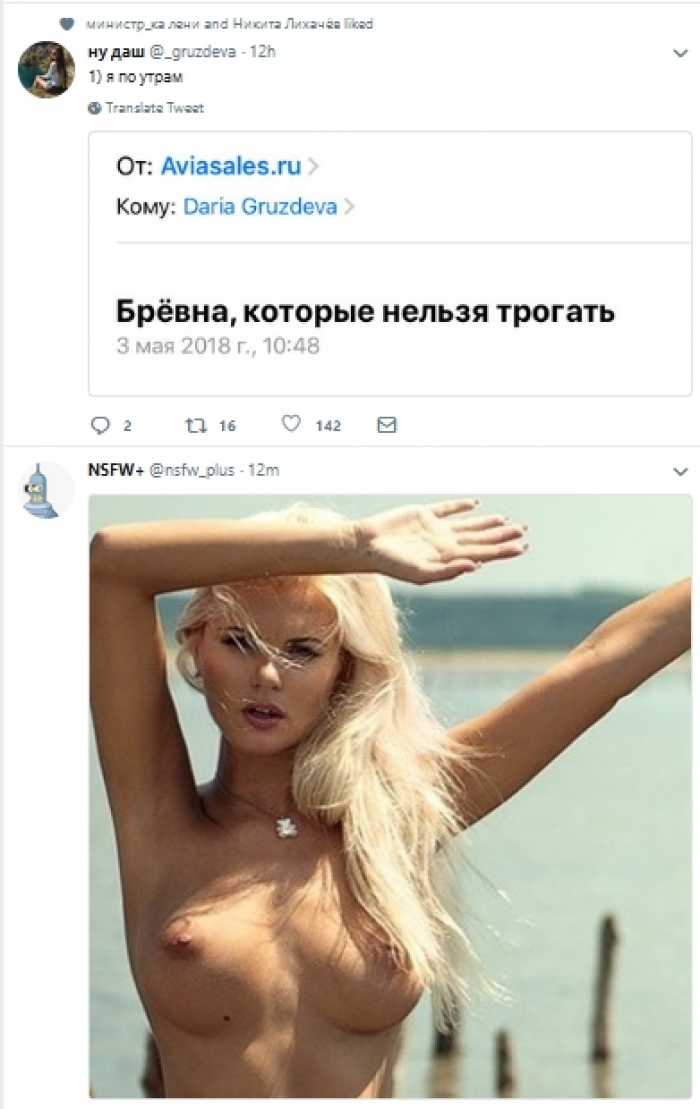Open the @_gruzdeva handle link

[x=192, y=52]
